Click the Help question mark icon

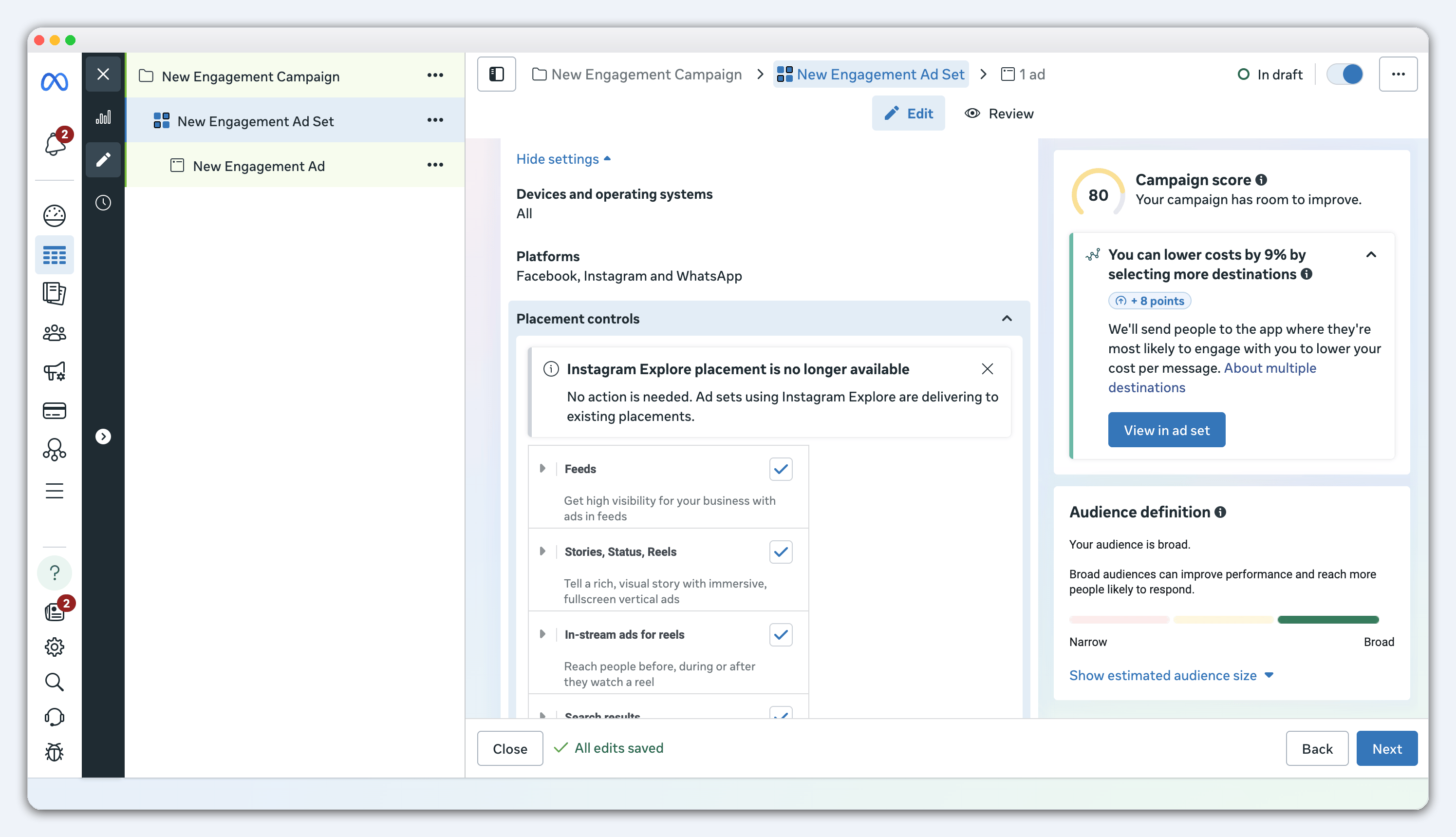tap(55, 572)
